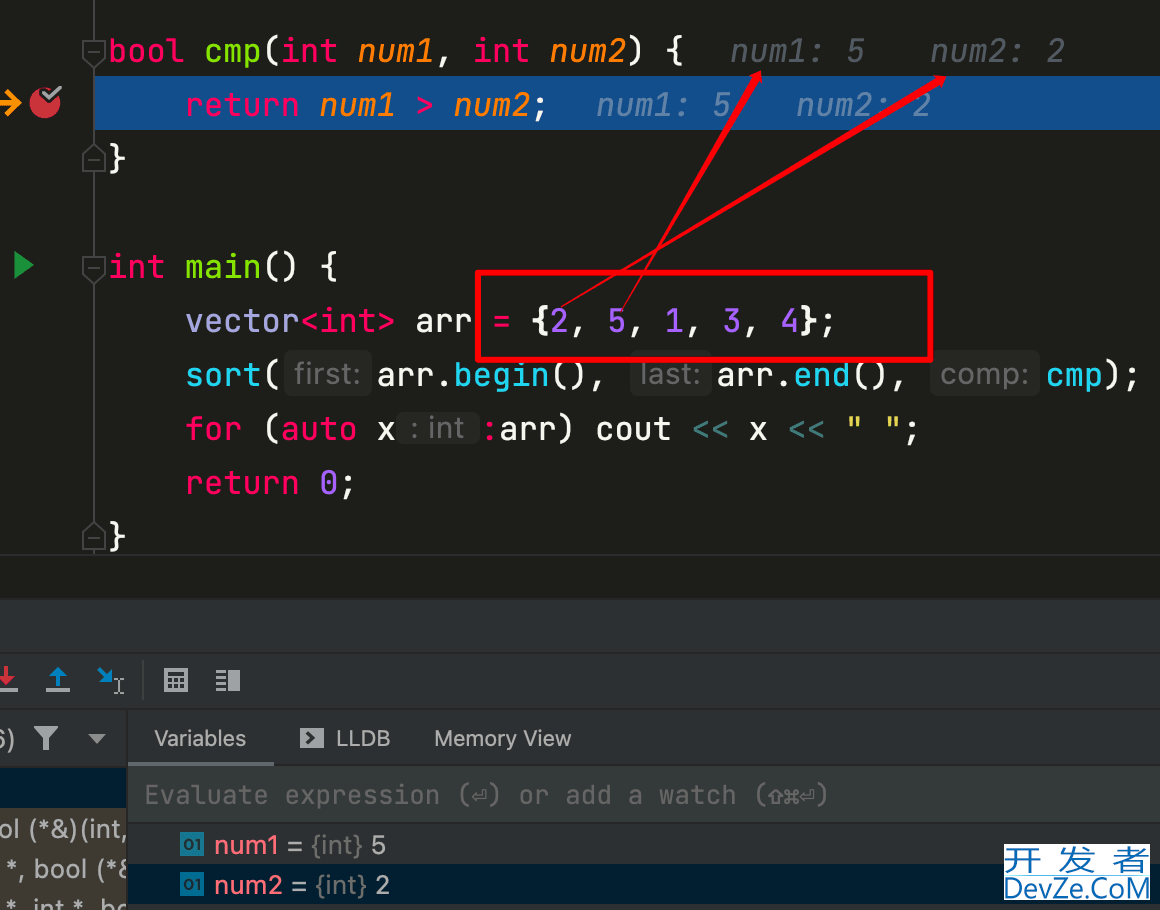Click arr.begin() in the sort call
Screen dimensions: 1160x910
click(x=482, y=375)
